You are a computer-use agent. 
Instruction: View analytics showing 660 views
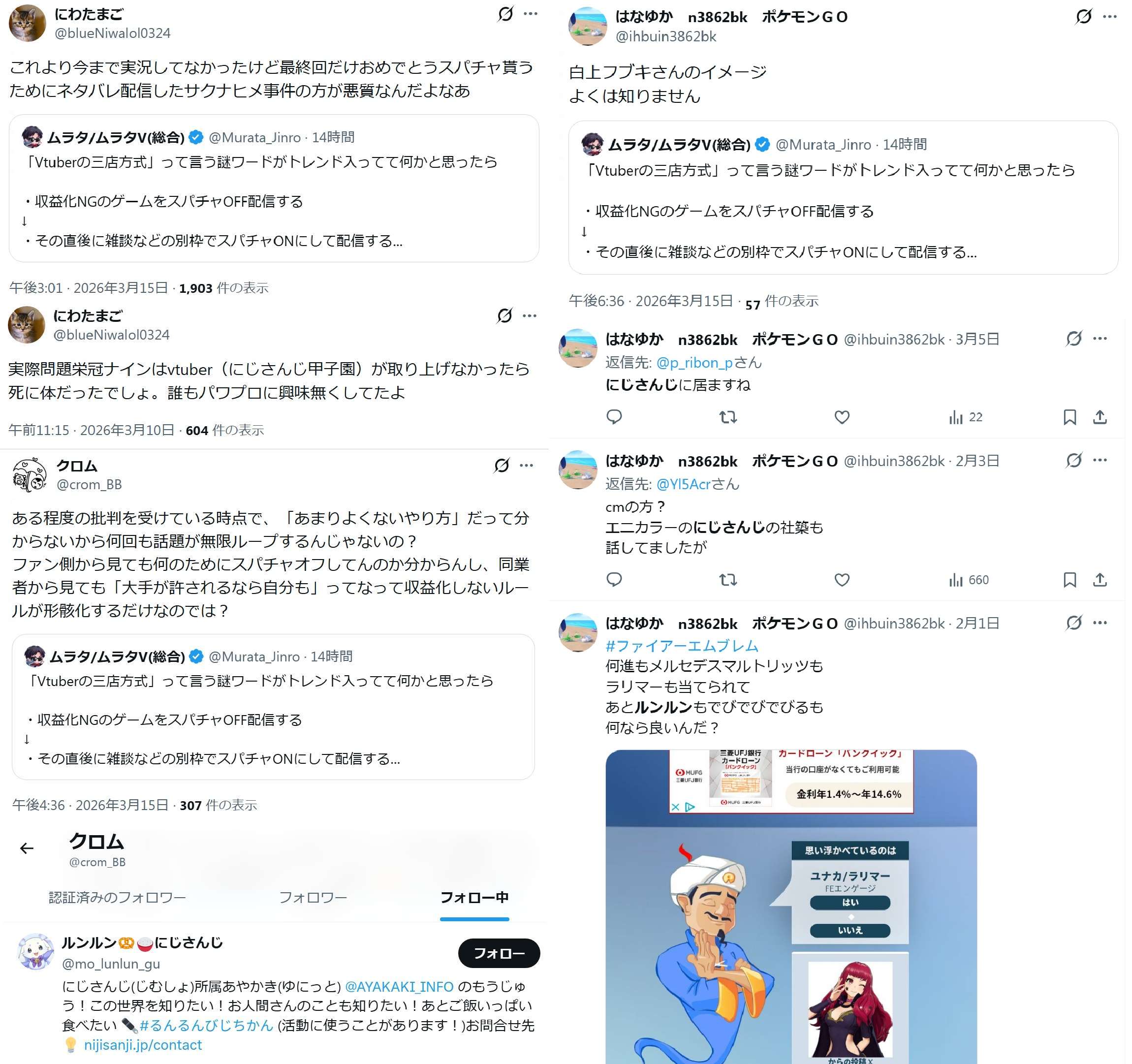click(969, 580)
